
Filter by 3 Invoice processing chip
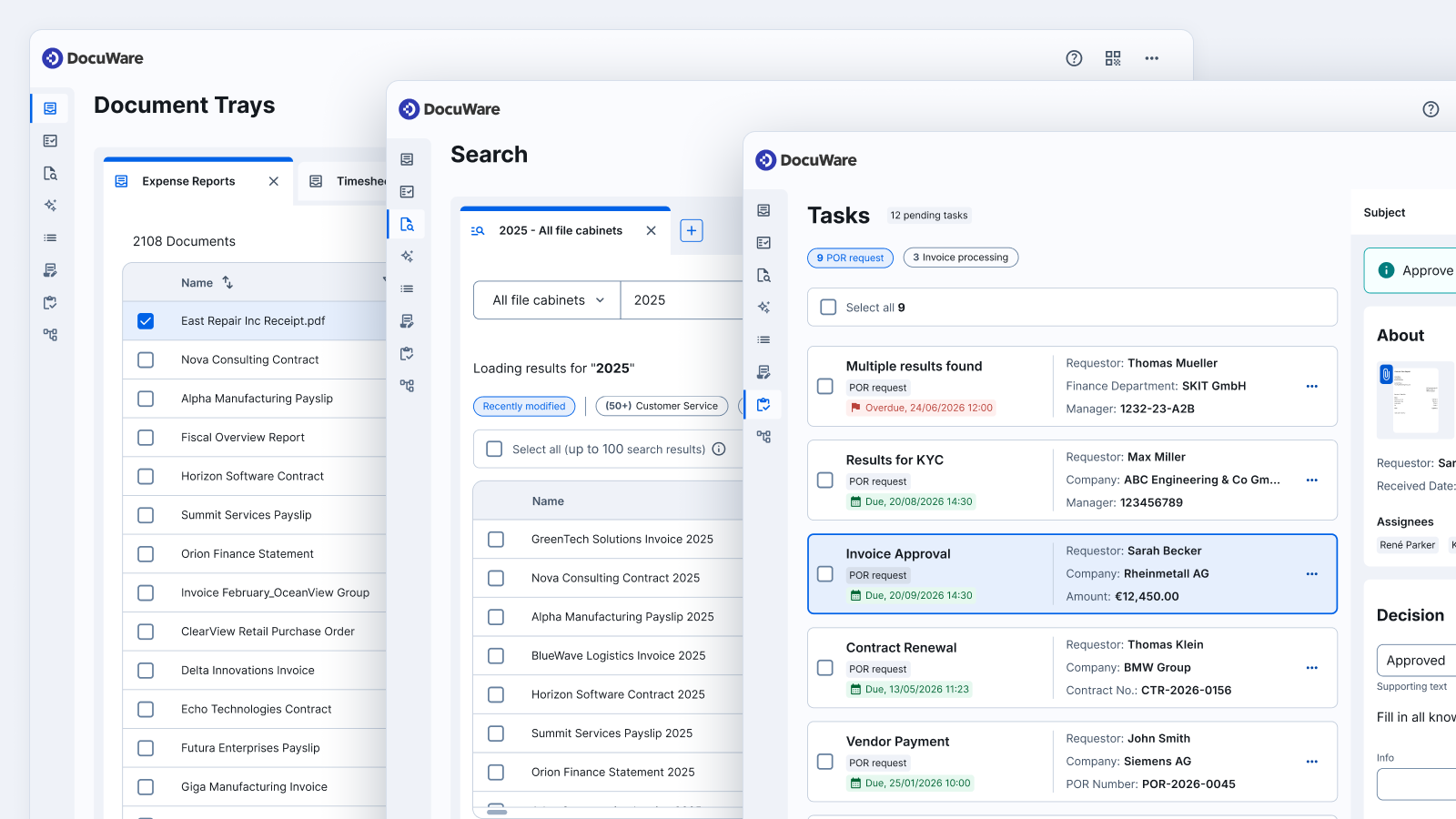point(961,258)
